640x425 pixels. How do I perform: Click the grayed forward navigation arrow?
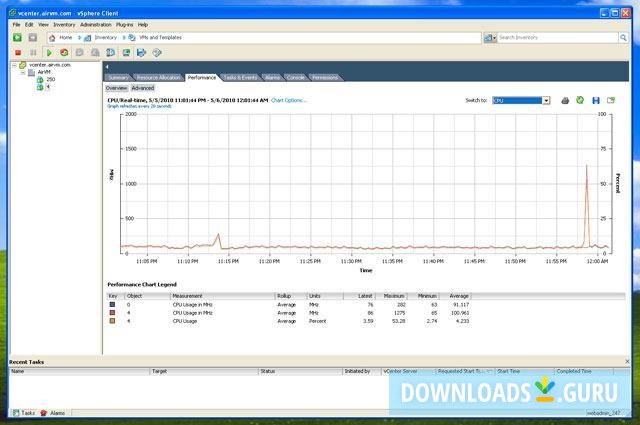pyautogui.click(x=33, y=38)
